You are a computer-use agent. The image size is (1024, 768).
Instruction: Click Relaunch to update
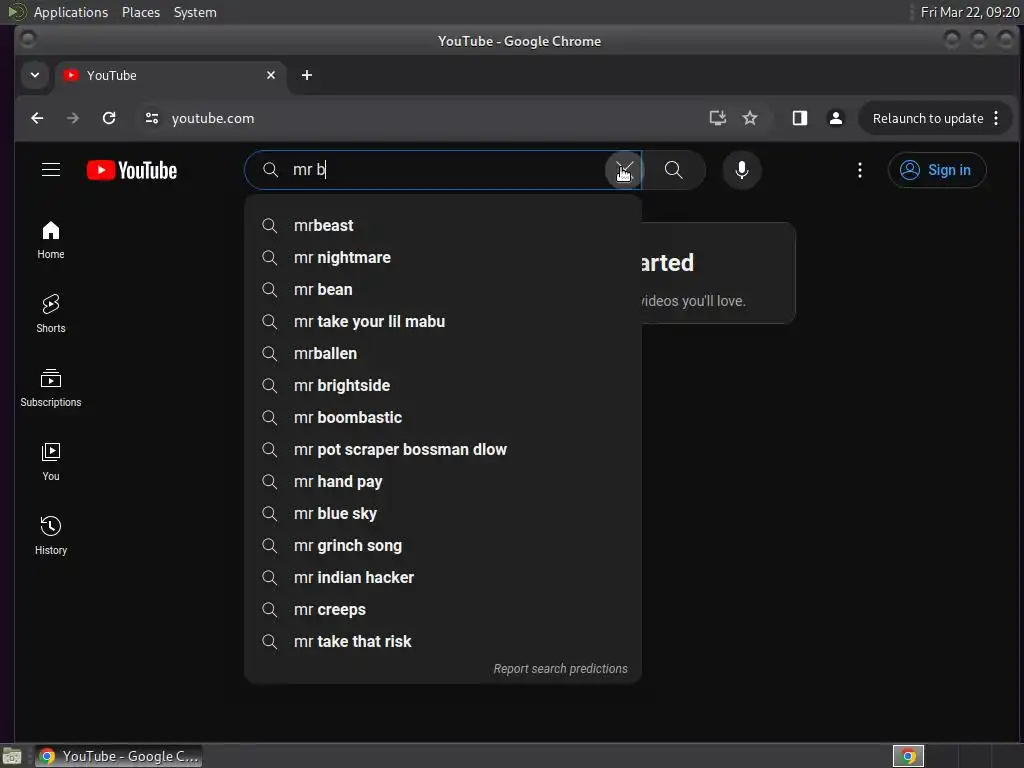point(927,118)
